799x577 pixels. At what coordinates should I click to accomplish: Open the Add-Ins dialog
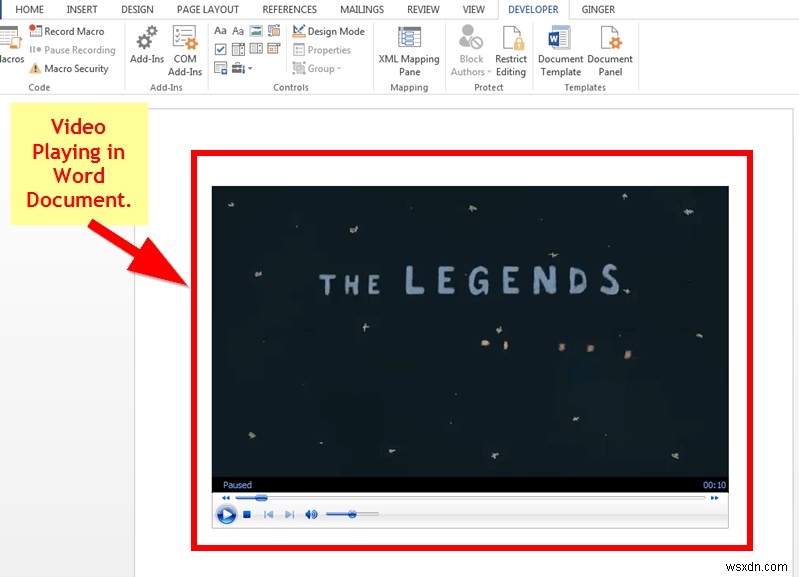pos(147,46)
